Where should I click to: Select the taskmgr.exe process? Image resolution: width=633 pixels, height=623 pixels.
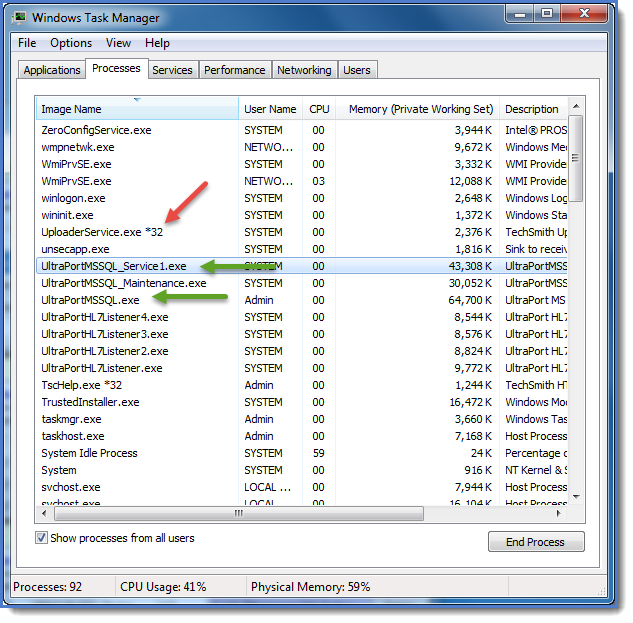[x=302, y=419]
